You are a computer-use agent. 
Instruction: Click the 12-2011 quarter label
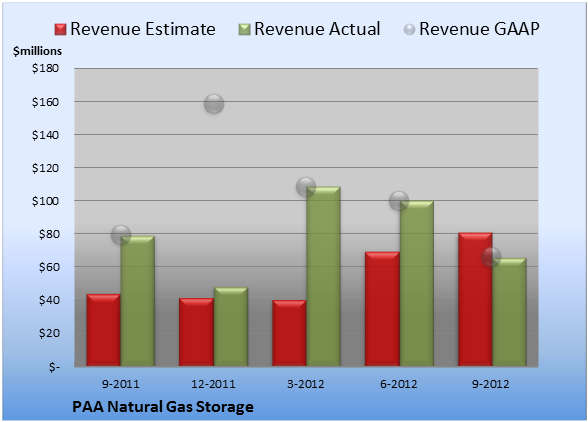pos(213,384)
